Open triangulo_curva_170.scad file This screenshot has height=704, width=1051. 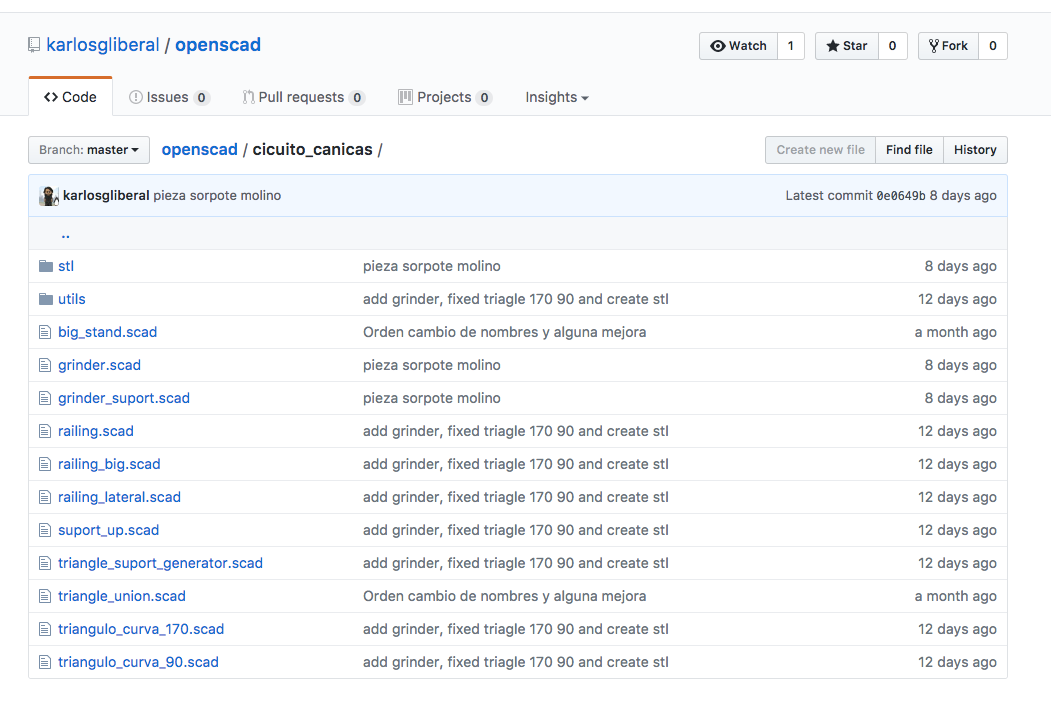[141, 629]
